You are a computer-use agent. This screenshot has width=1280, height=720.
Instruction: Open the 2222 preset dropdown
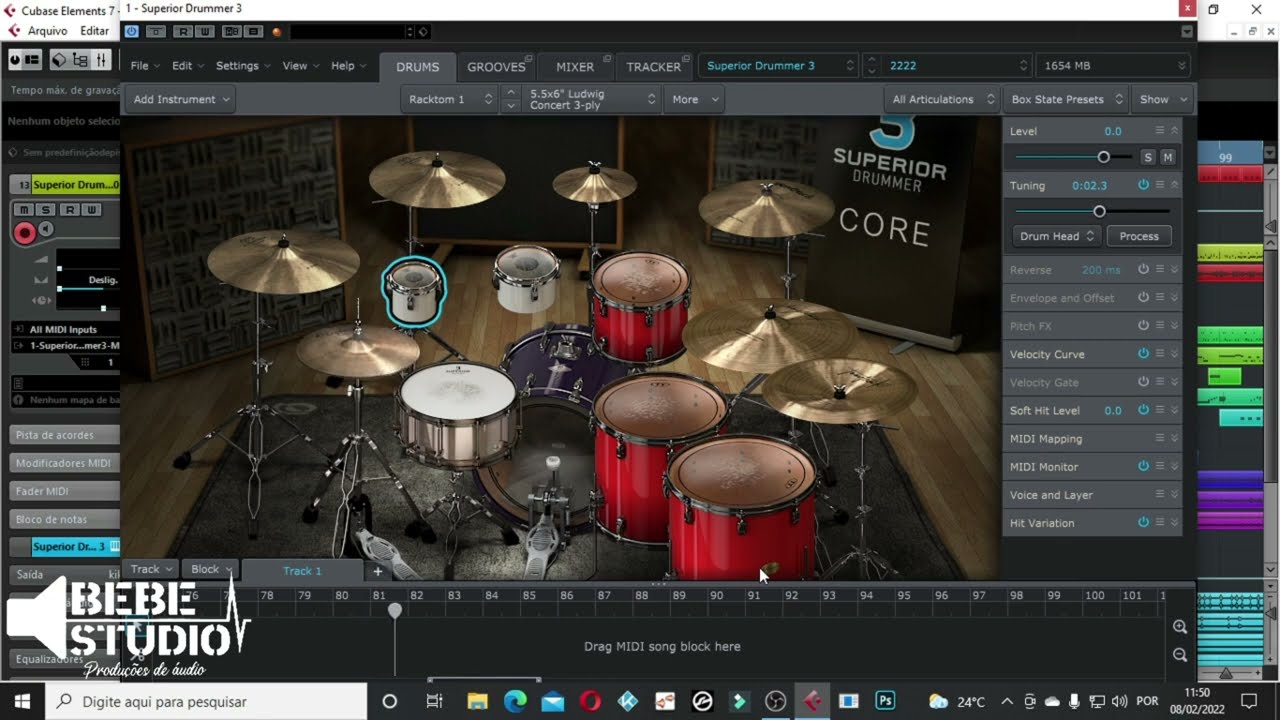tap(956, 66)
